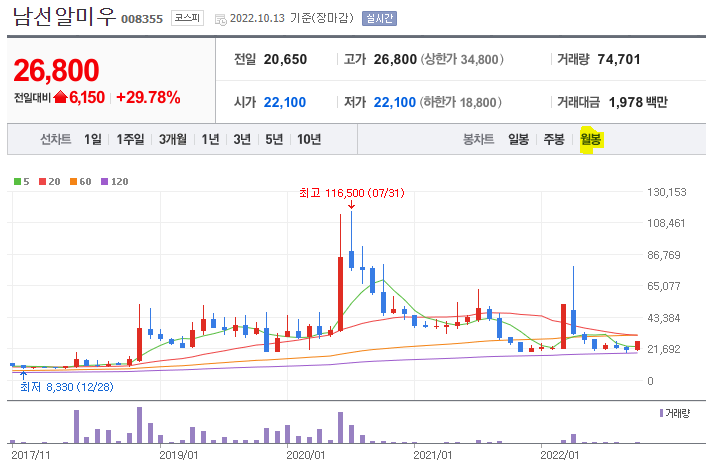Click the 최저 8,330 (12/28) low label
706x470 pixels.
(67, 387)
